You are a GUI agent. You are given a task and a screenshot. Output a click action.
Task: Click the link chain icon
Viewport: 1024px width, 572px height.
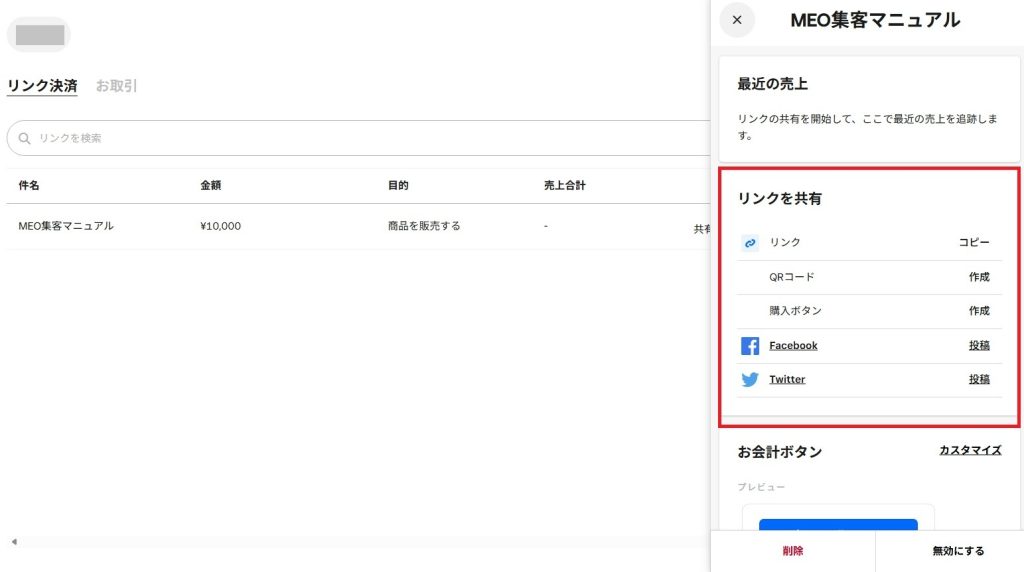click(x=750, y=243)
